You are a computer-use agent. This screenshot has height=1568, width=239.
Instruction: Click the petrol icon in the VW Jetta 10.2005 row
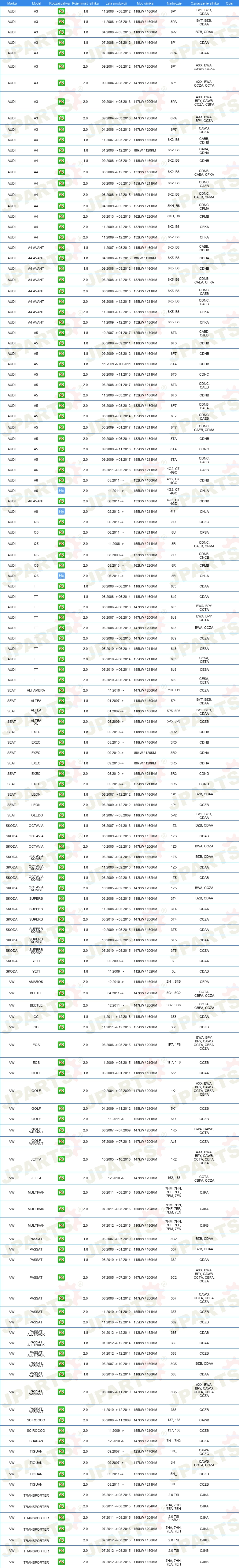point(61,1159)
